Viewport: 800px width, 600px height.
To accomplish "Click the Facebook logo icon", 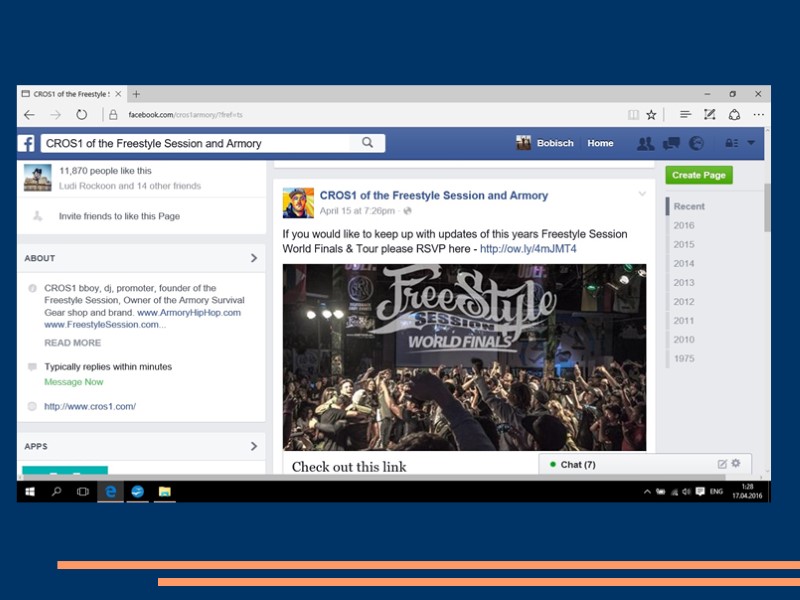I will tap(27, 143).
